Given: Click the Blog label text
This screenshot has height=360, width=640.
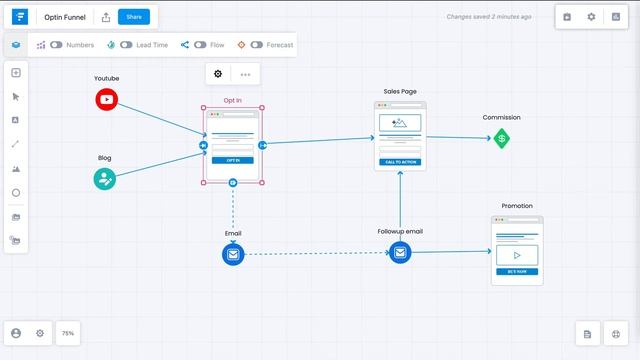Looking at the screenshot, I should point(104,158).
